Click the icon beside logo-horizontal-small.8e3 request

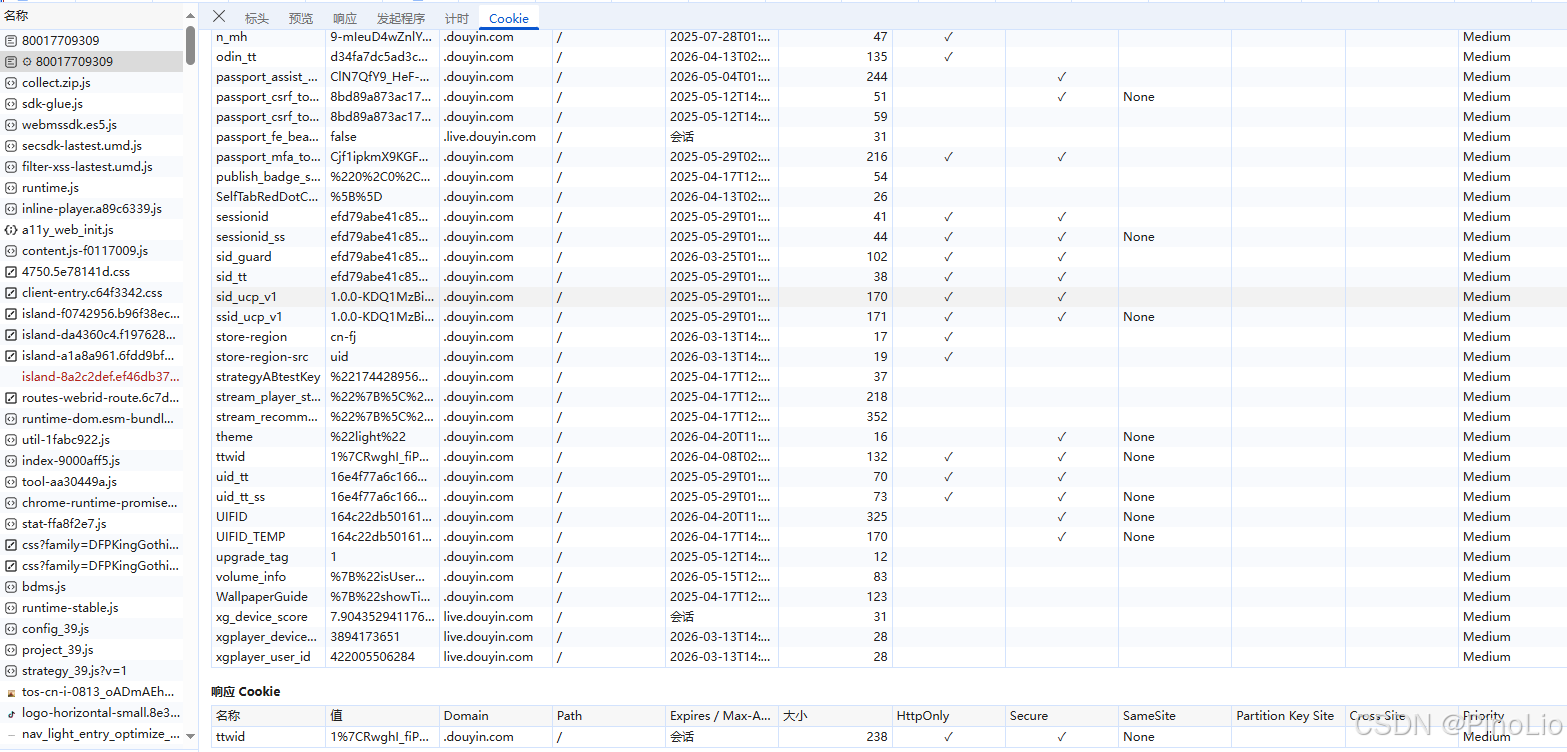(x=11, y=713)
